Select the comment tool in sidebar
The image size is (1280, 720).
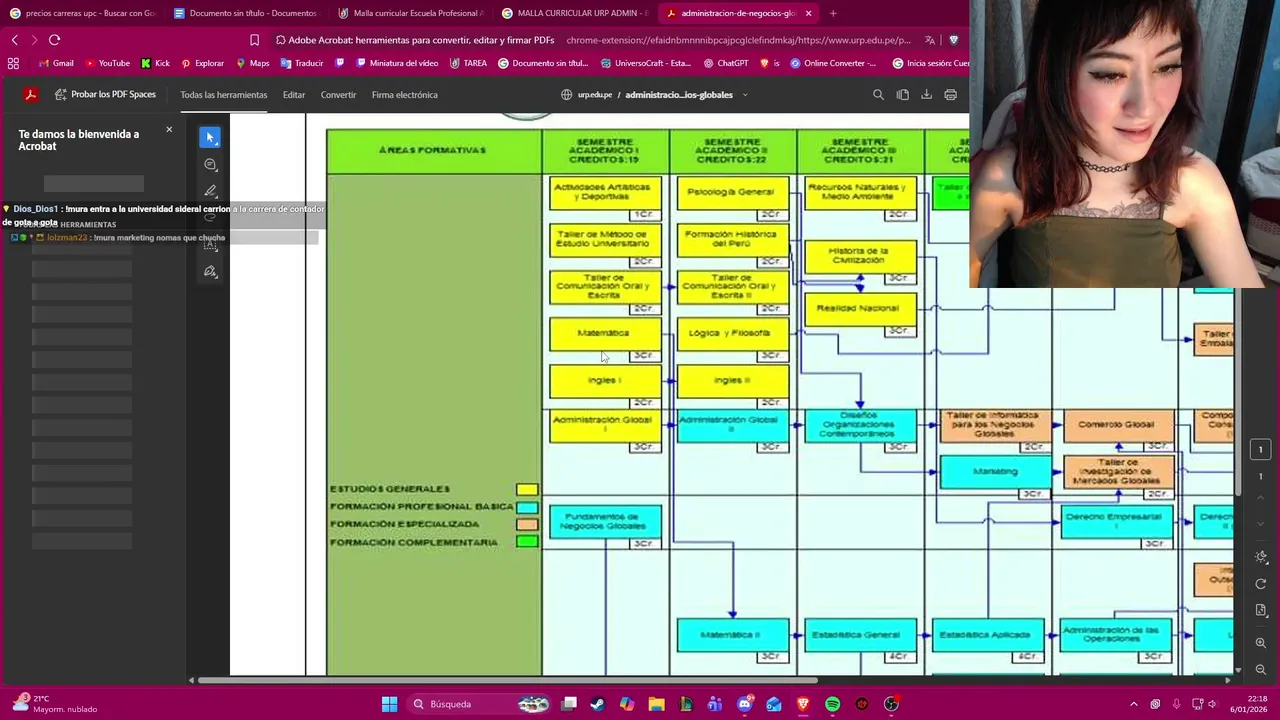click(x=210, y=164)
